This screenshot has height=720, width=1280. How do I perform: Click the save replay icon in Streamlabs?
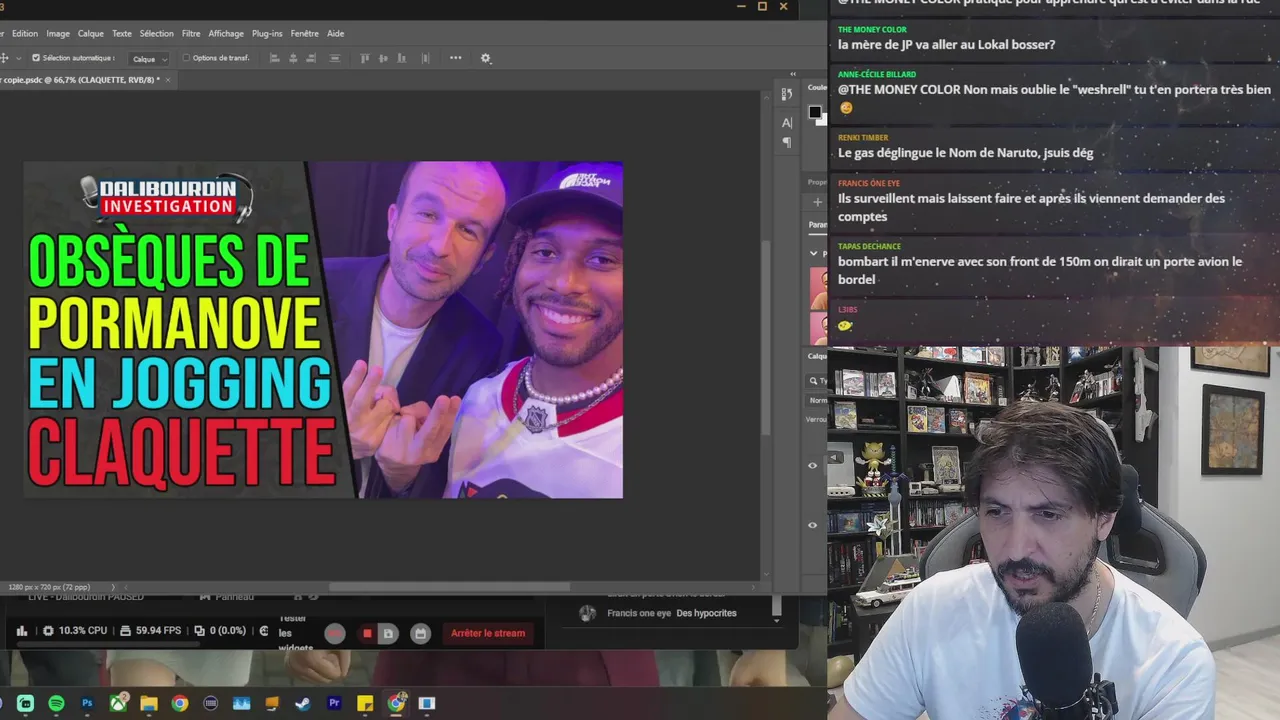pyautogui.click(x=388, y=633)
